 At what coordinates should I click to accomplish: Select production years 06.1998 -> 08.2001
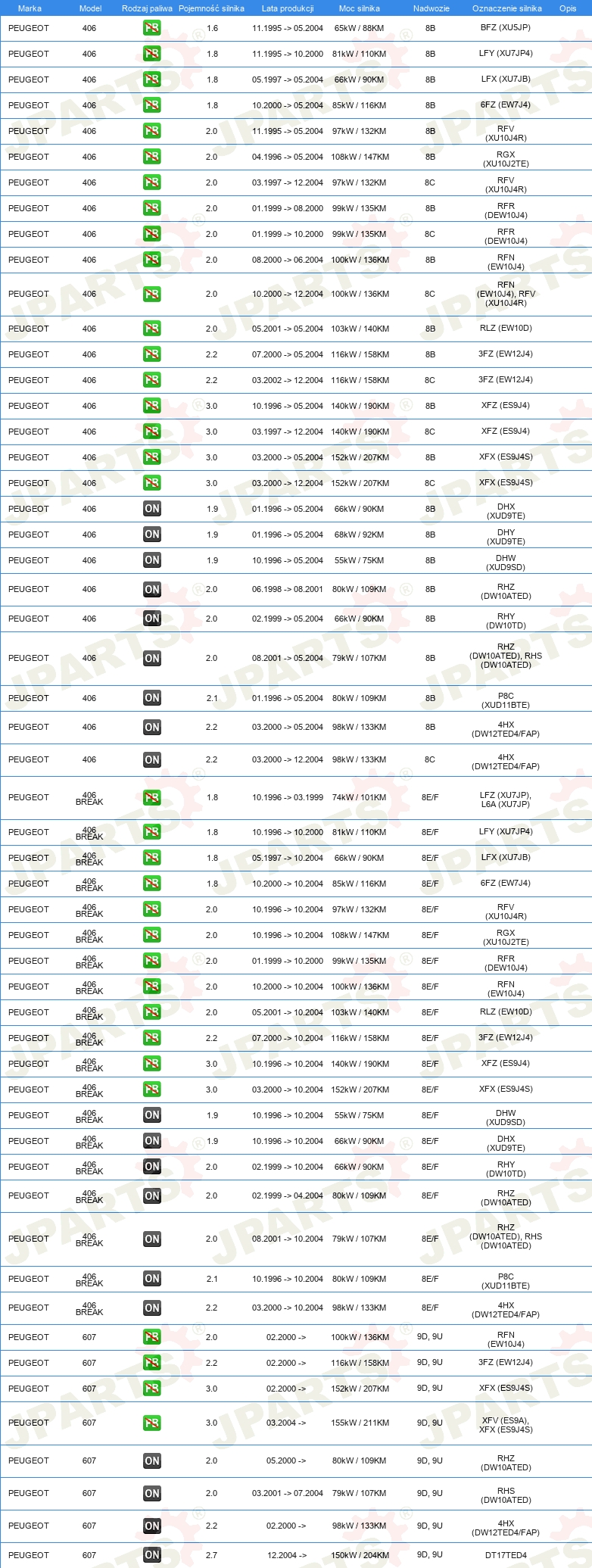288,589
